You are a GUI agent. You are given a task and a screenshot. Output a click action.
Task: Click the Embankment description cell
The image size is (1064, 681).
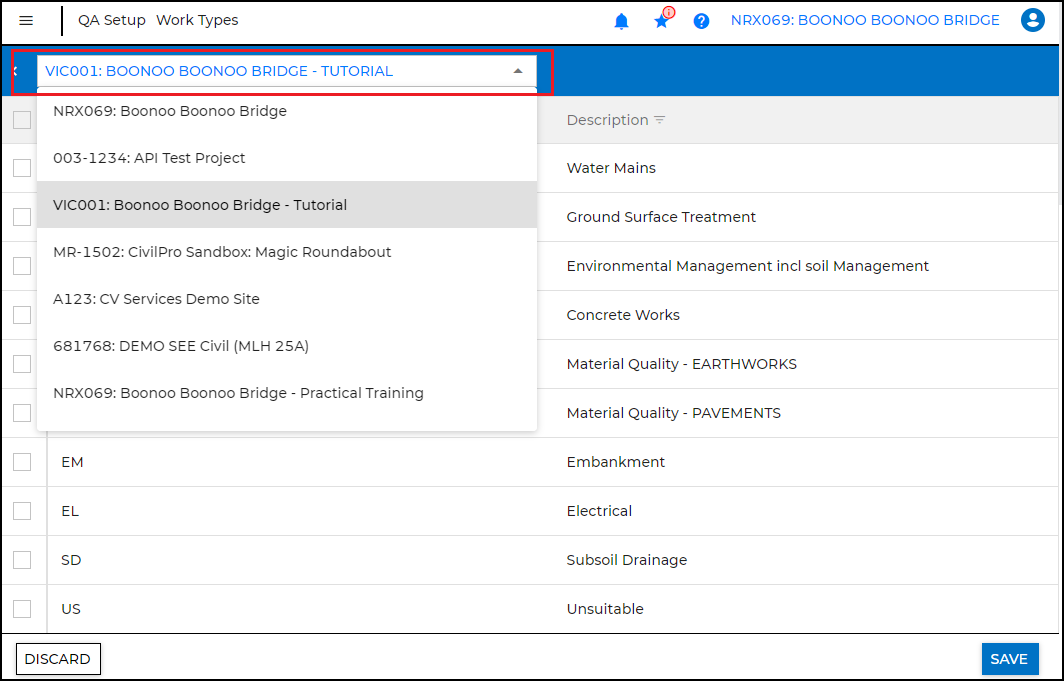pos(615,462)
